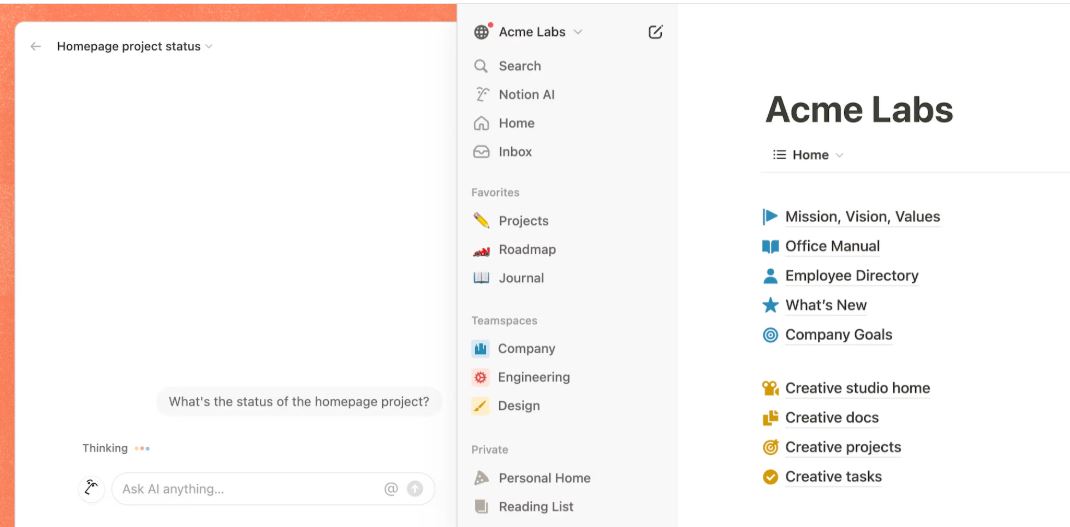This screenshot has height=527, width=1070.
Task: Click the Engineering teamspace gear icon
Action: [480, 378]
